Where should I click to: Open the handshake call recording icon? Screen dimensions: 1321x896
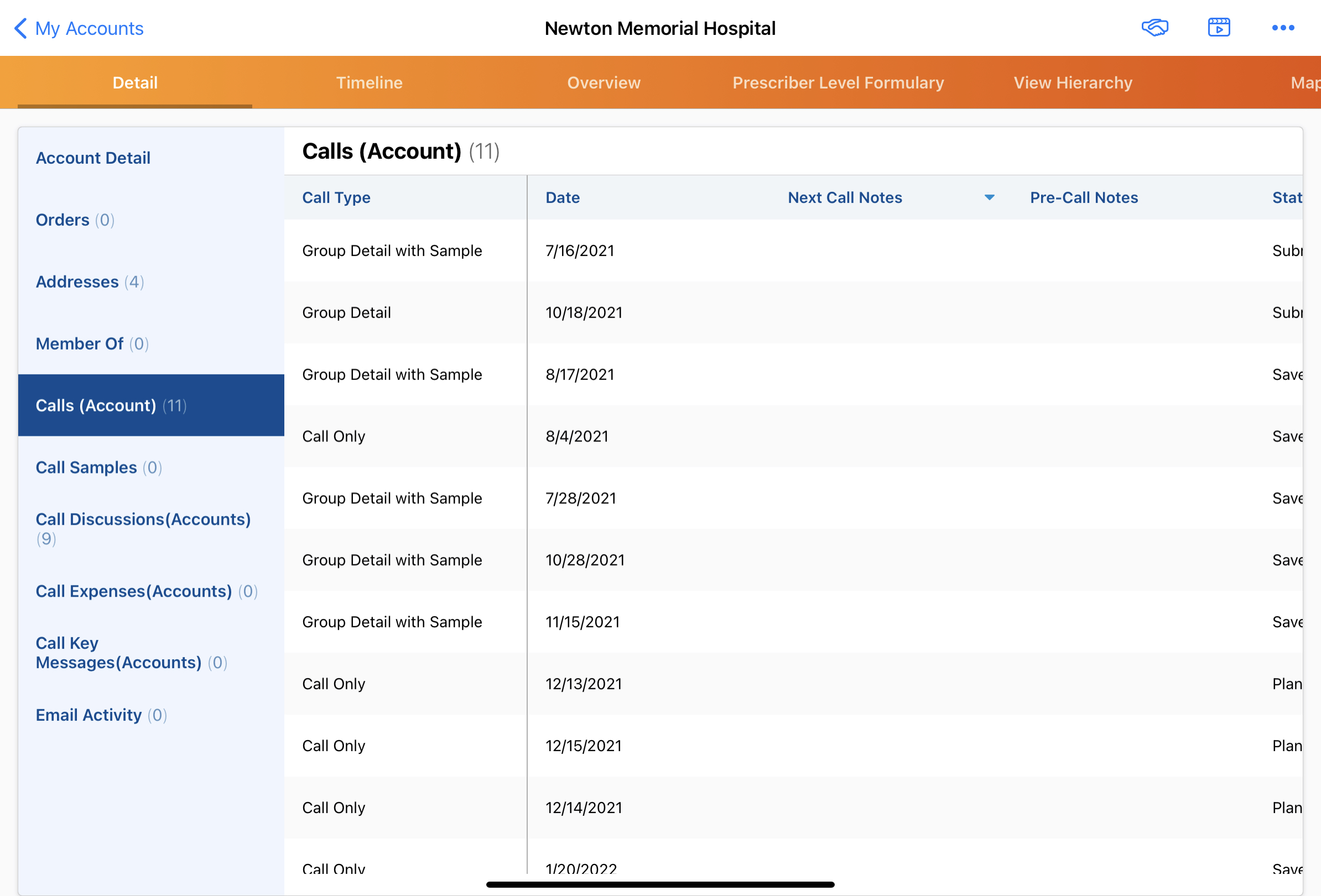[1156, 27]
